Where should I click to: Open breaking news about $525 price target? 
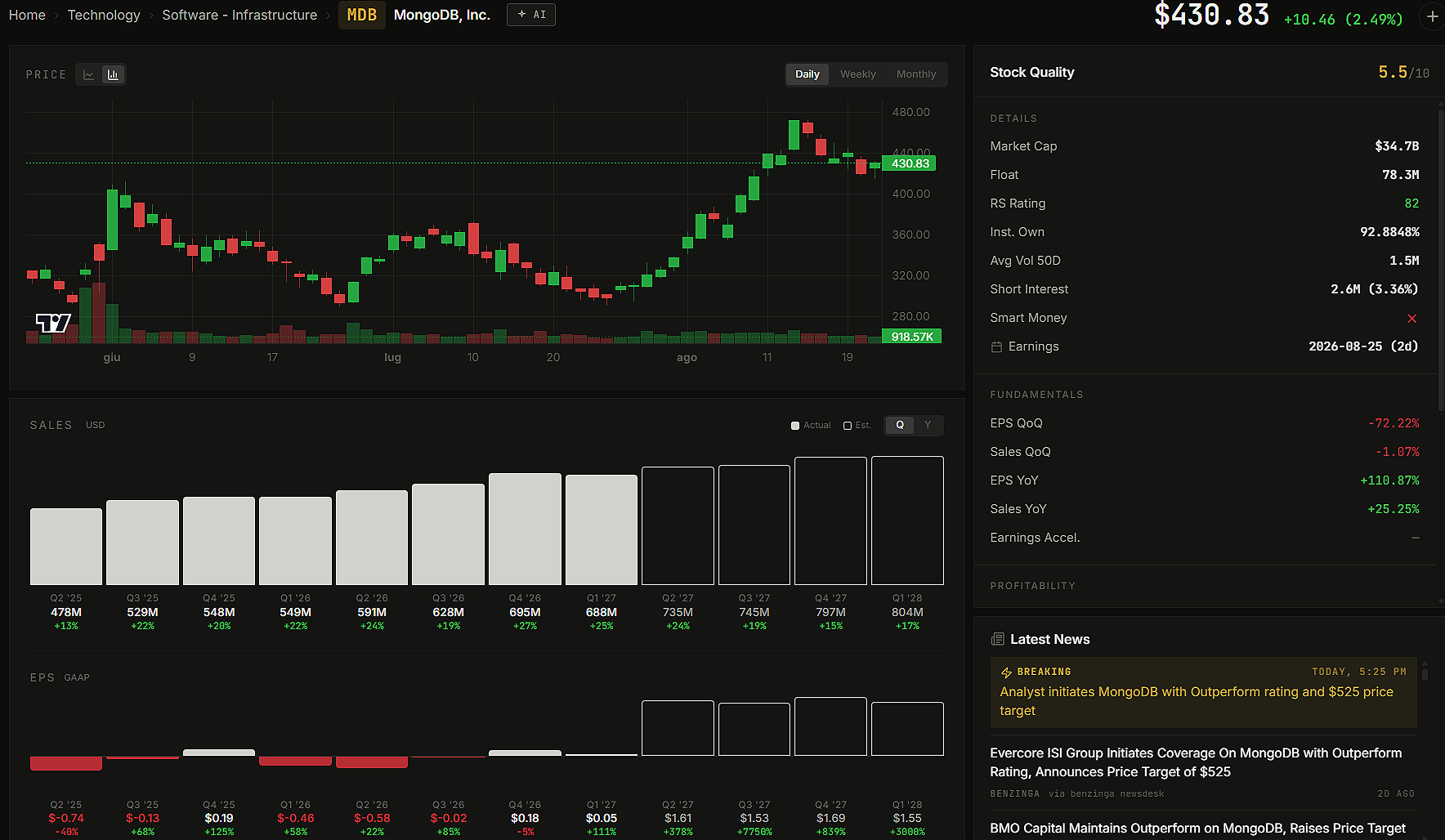tap(1203, 692)
